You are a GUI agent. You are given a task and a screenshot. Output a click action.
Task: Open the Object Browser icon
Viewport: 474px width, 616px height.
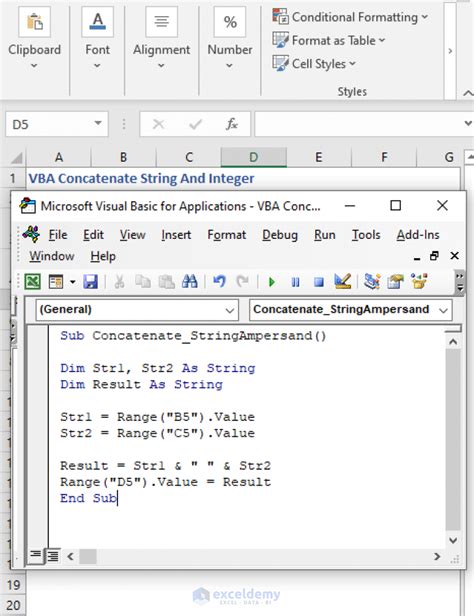pos(419,282)
